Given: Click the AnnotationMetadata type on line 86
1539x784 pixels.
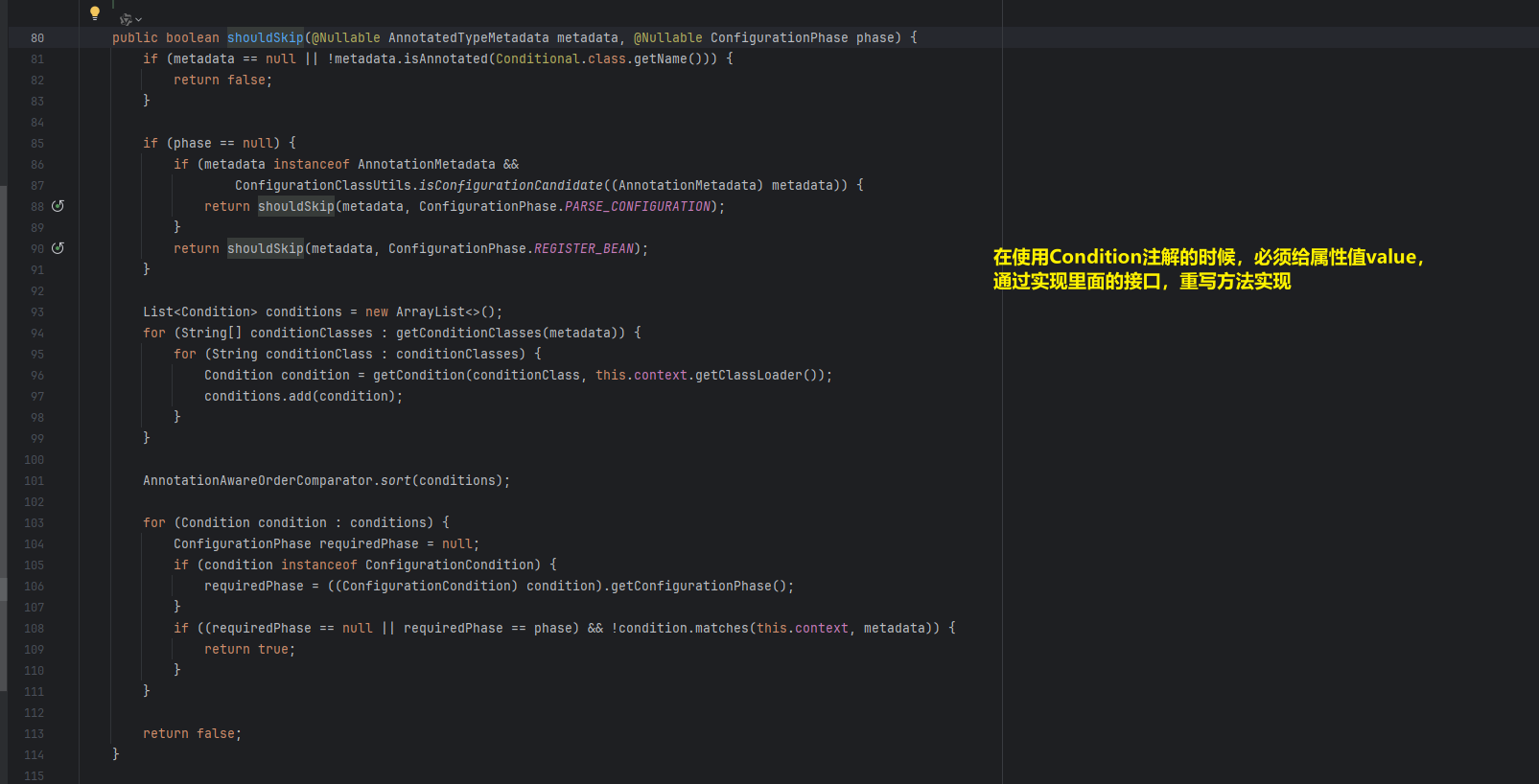Looking at the screenshot, I should [x=427, y=164].
